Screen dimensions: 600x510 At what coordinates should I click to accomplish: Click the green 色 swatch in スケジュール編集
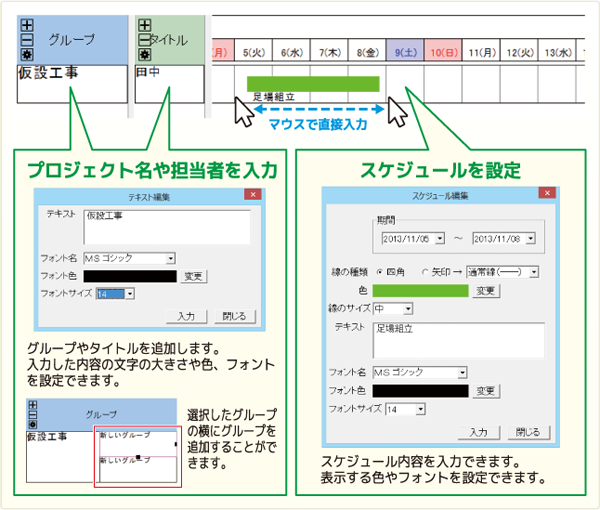421,291
